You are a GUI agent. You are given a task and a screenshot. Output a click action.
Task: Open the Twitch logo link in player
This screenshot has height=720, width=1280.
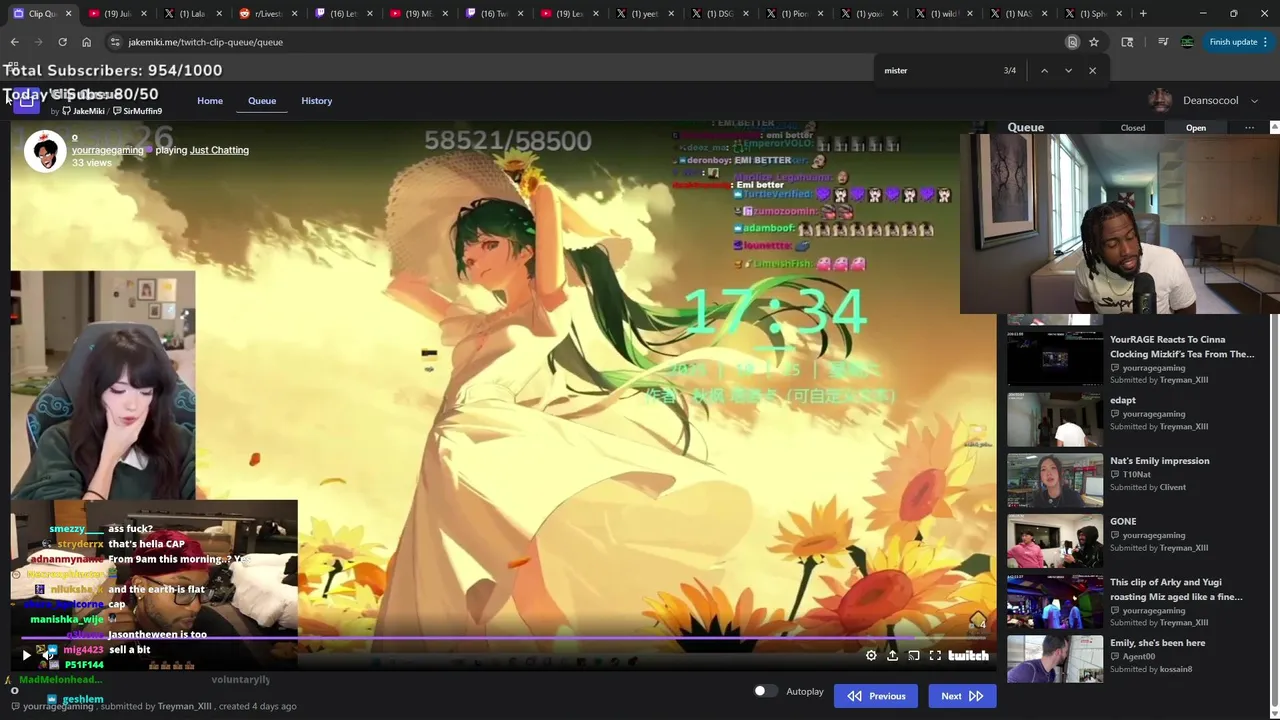tap(968, 656)
